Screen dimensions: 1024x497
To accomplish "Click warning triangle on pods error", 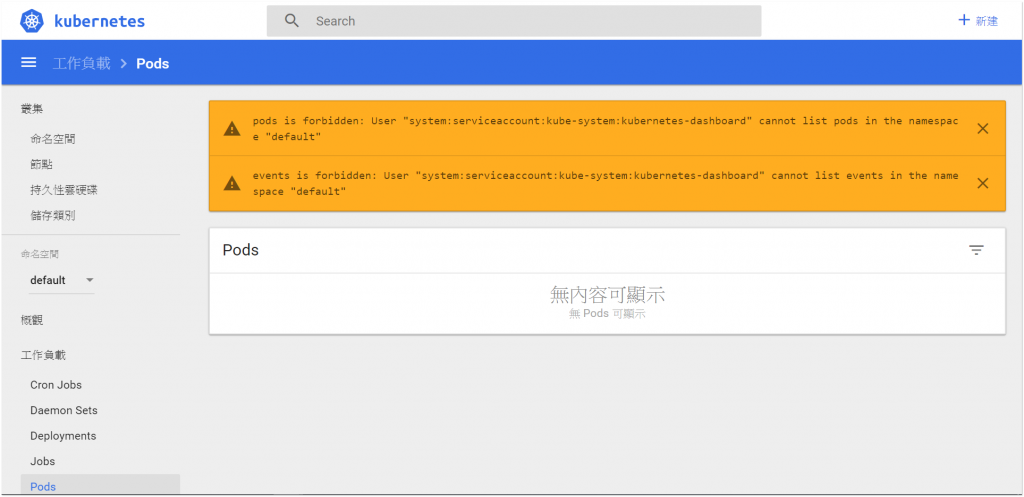I will coord(232,129).
